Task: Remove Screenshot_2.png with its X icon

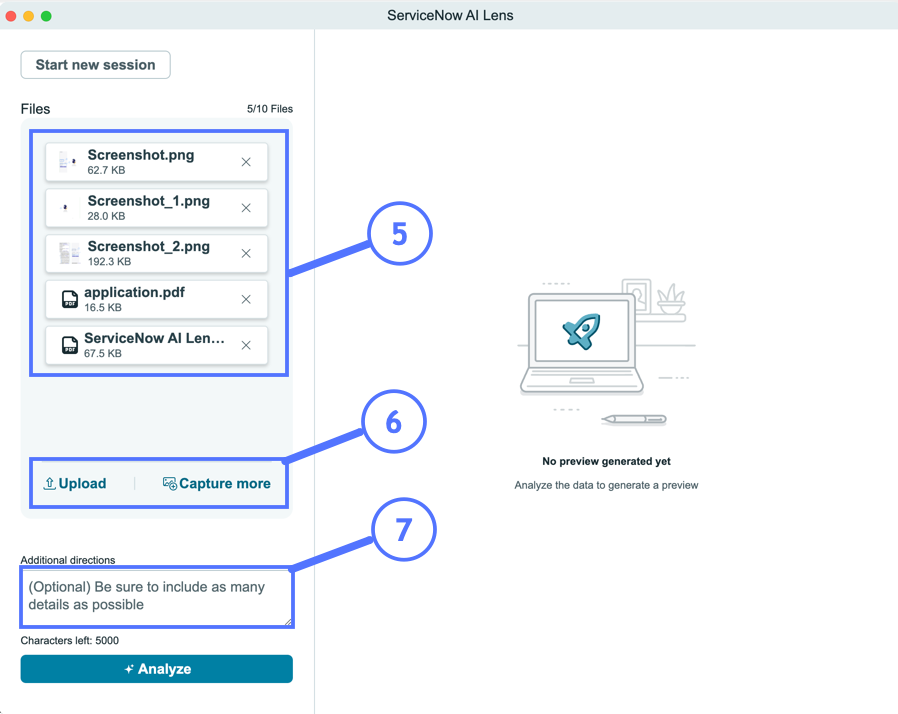Action: click(246, 253)
